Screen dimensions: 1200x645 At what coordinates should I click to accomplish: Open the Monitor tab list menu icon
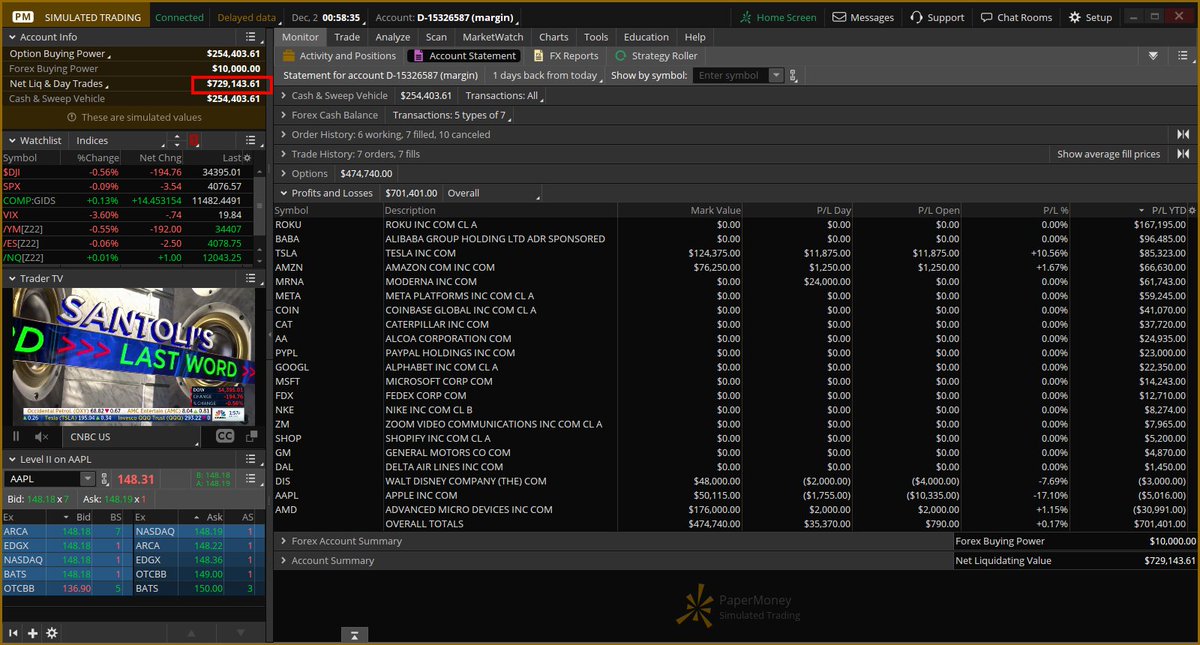tap(1182, 56)
